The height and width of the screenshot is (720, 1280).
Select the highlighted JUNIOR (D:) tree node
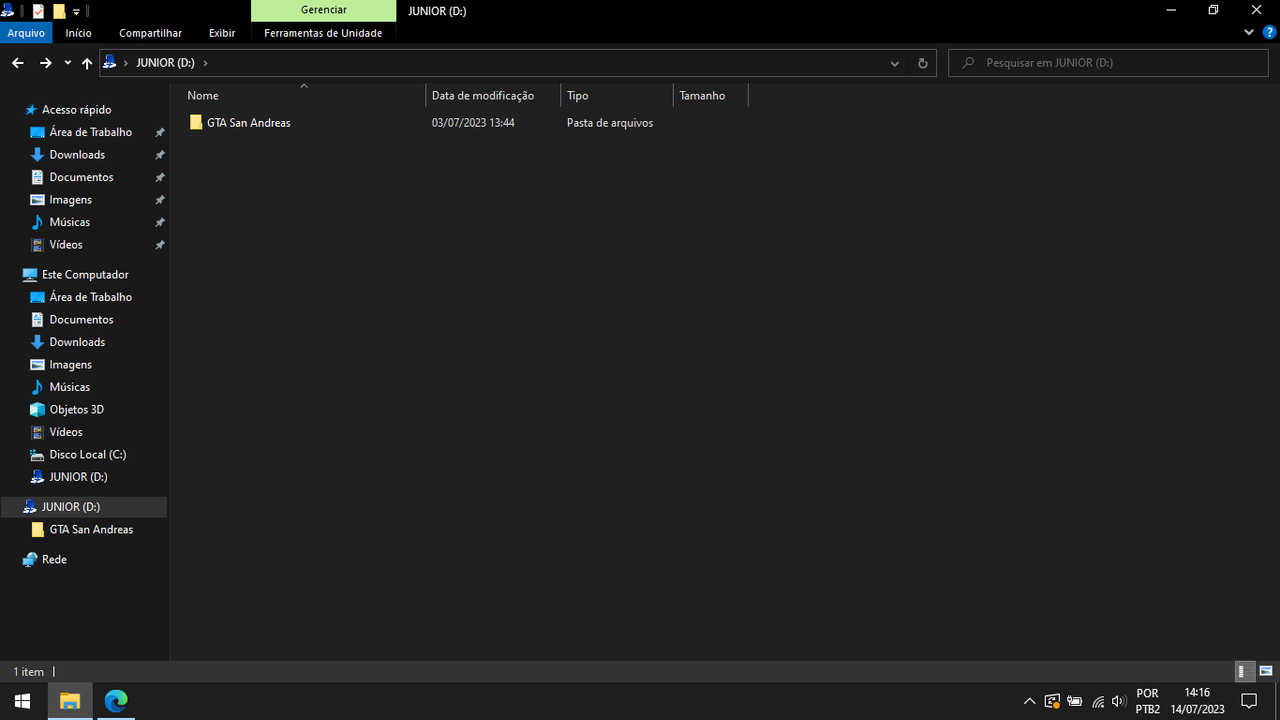84,507
